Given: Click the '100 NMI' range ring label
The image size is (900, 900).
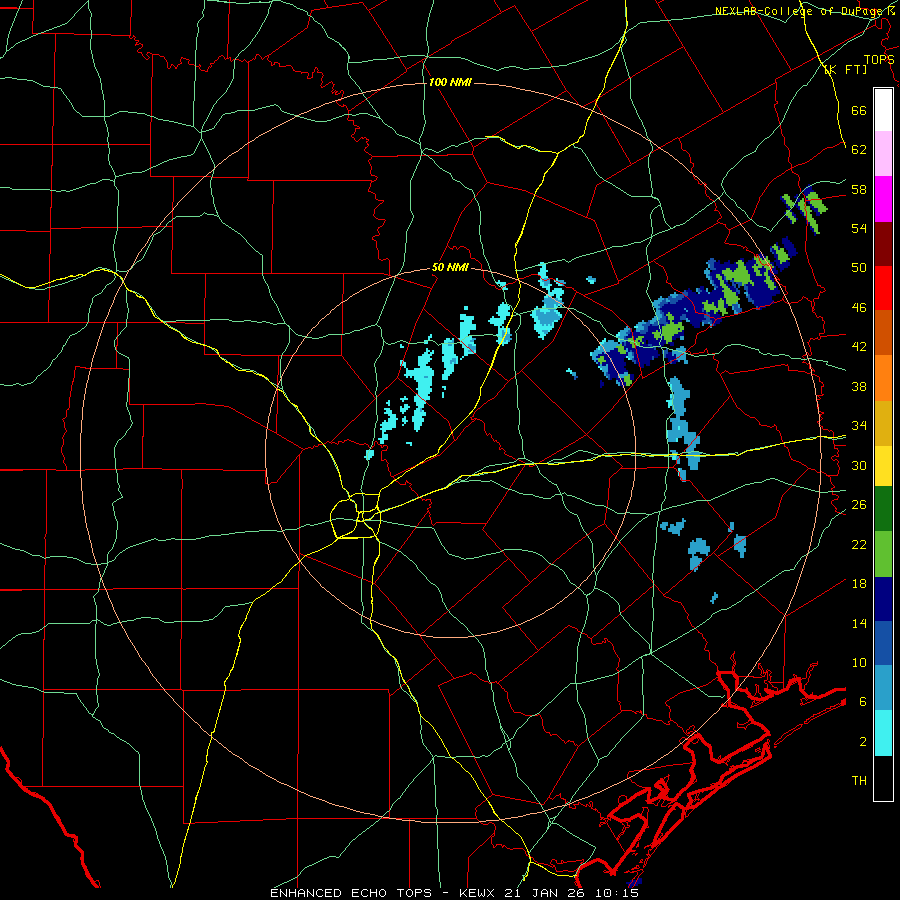Looking at the screenshot, I should 450,82.
